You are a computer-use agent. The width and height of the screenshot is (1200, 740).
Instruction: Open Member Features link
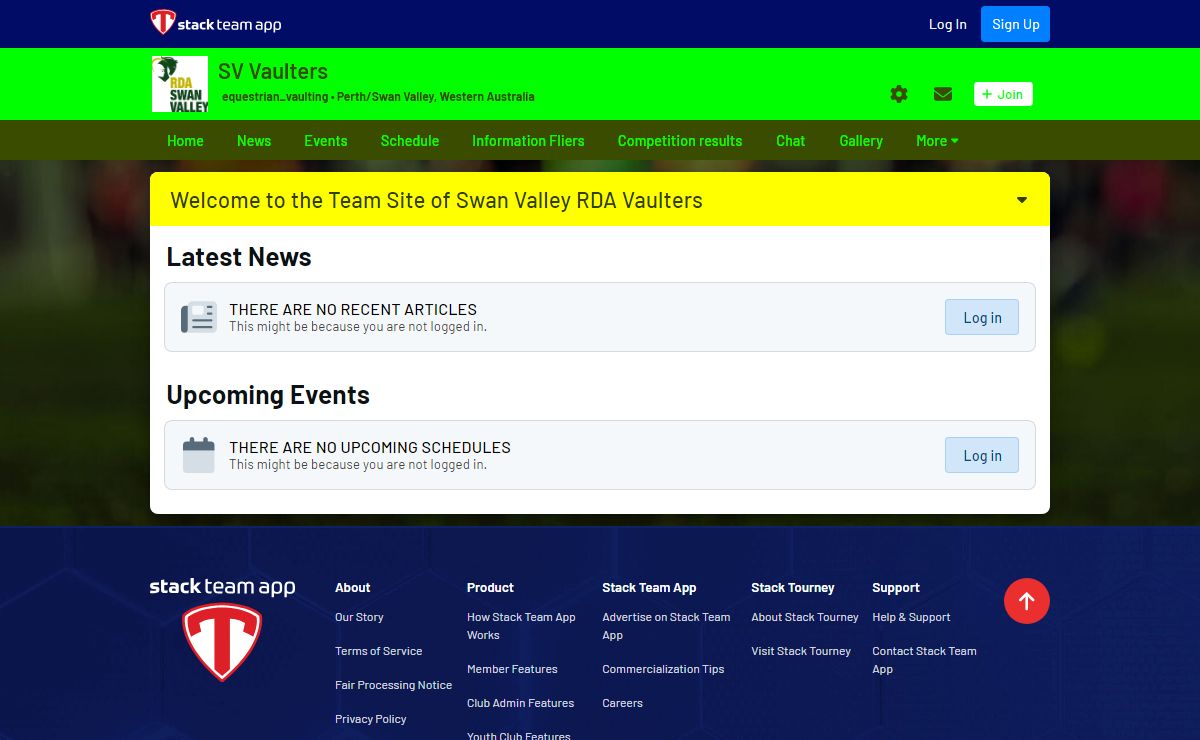click(x=512, y=669)
